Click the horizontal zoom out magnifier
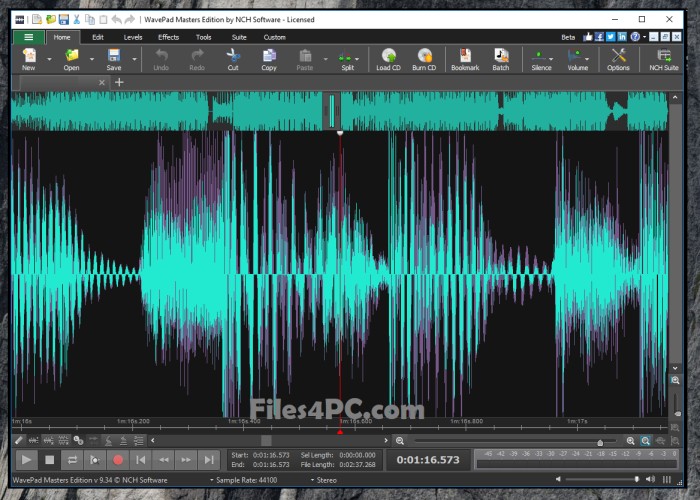 point(400,441)
